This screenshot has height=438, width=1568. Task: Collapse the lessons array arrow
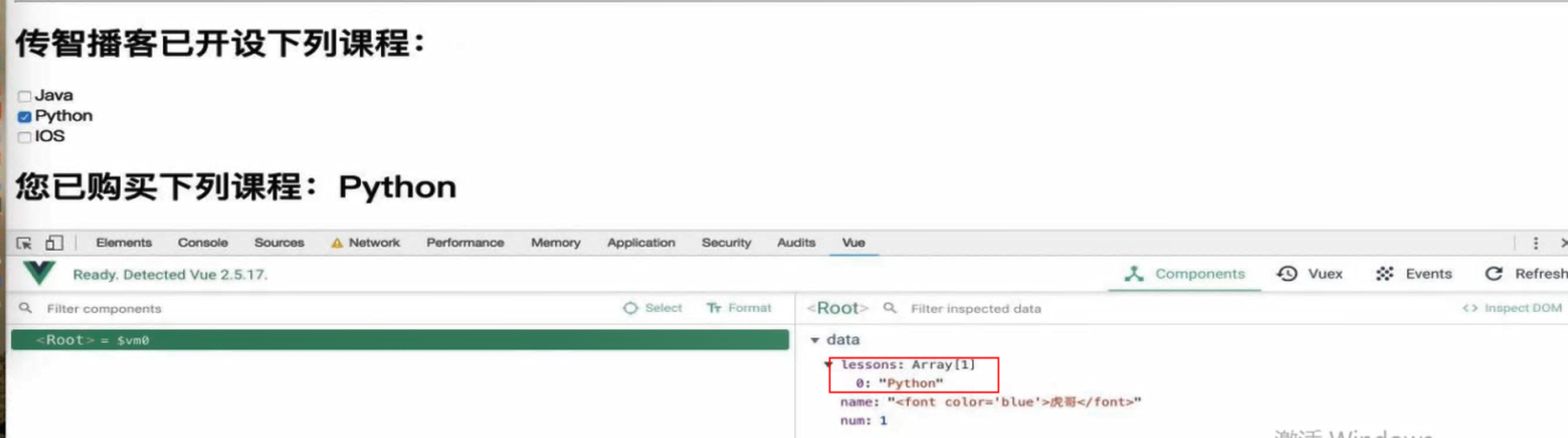(x=828, y=364)
